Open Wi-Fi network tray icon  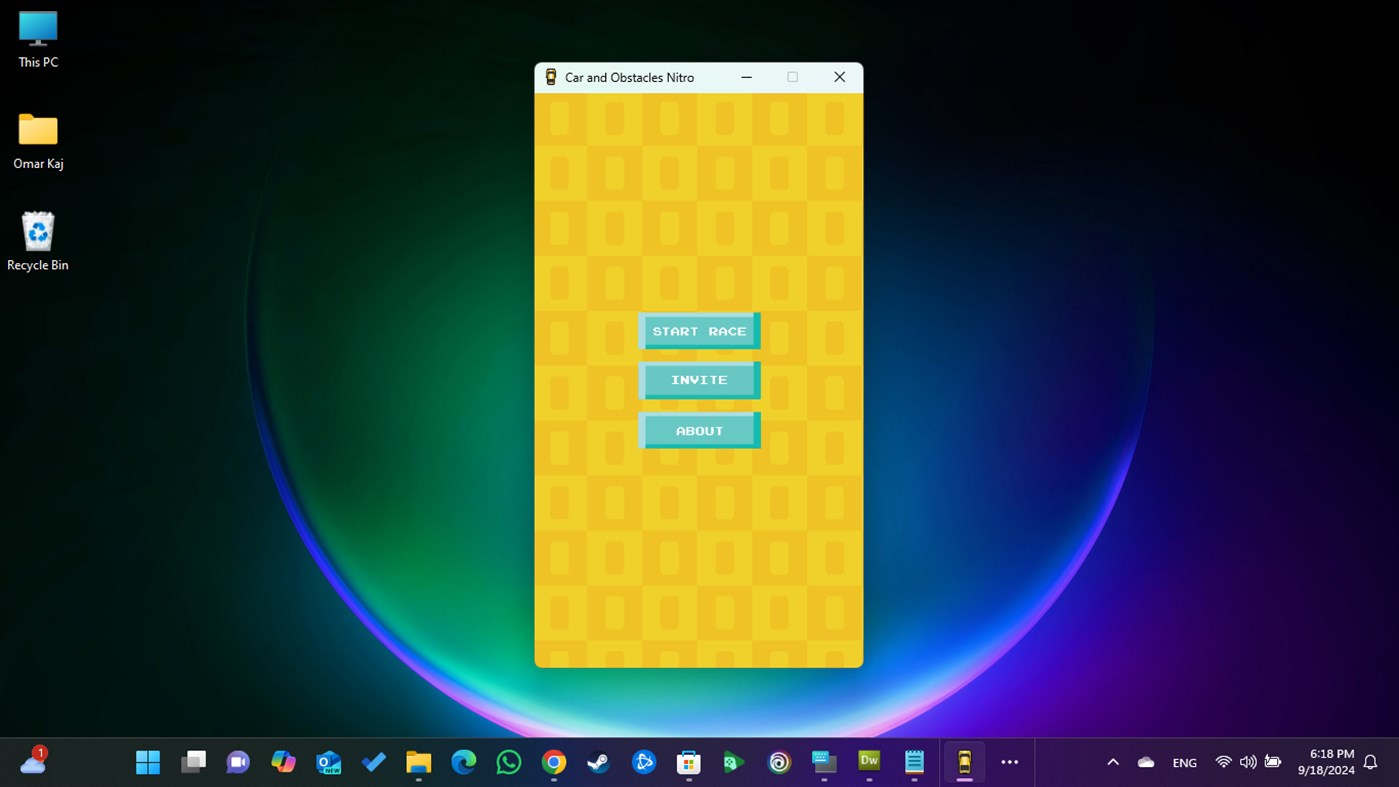pos(1223,762)
